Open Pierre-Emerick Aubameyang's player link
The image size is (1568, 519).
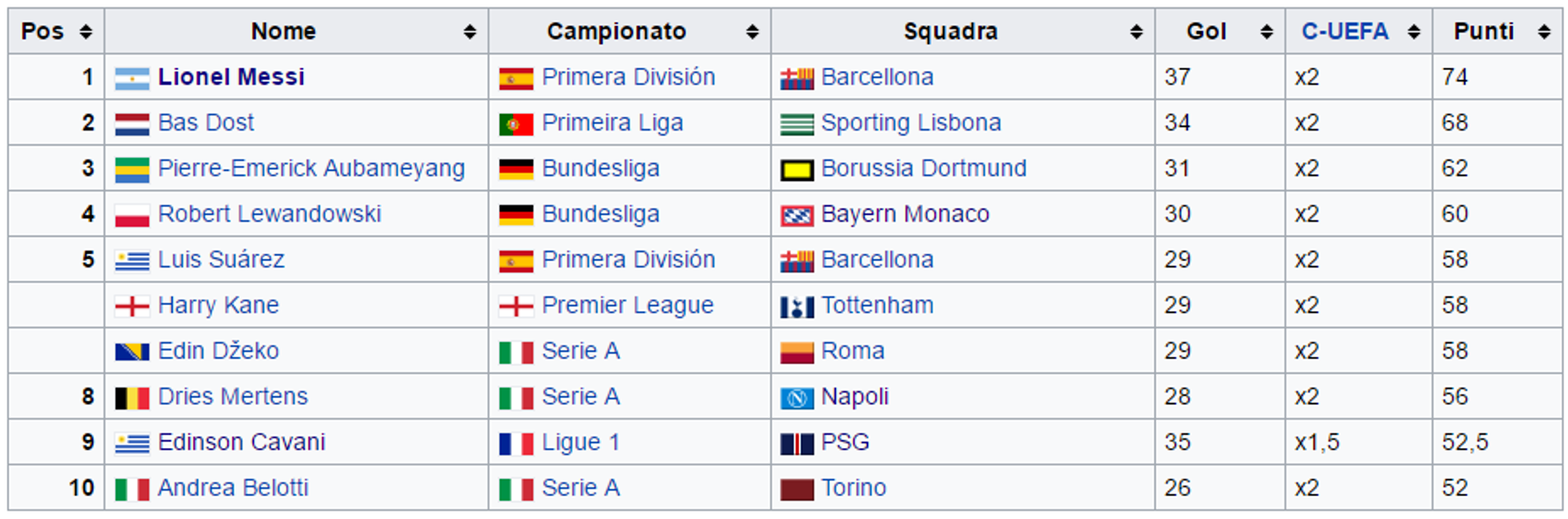[x=311, y=168]
